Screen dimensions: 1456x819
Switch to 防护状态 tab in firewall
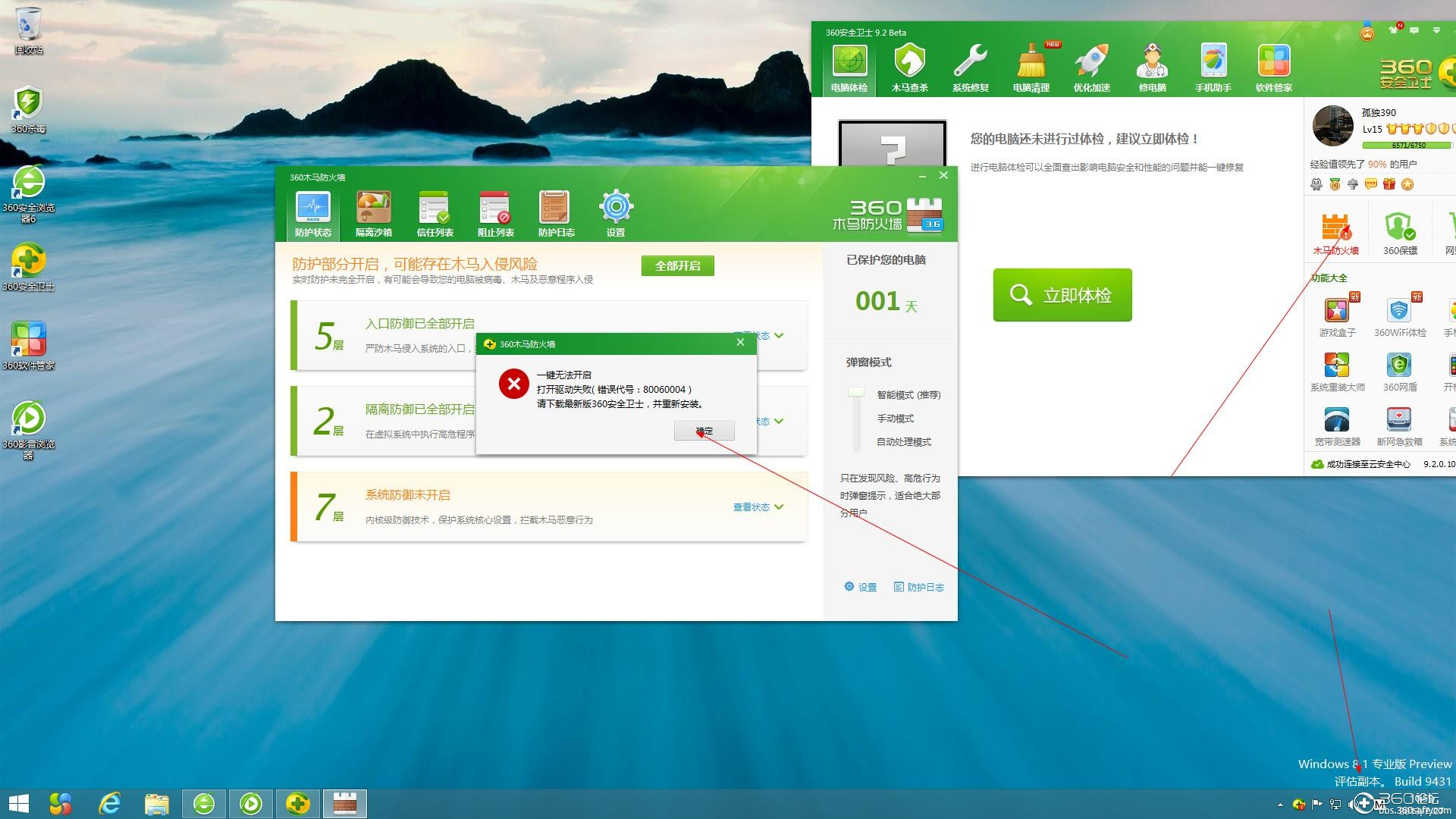point(313,214)
